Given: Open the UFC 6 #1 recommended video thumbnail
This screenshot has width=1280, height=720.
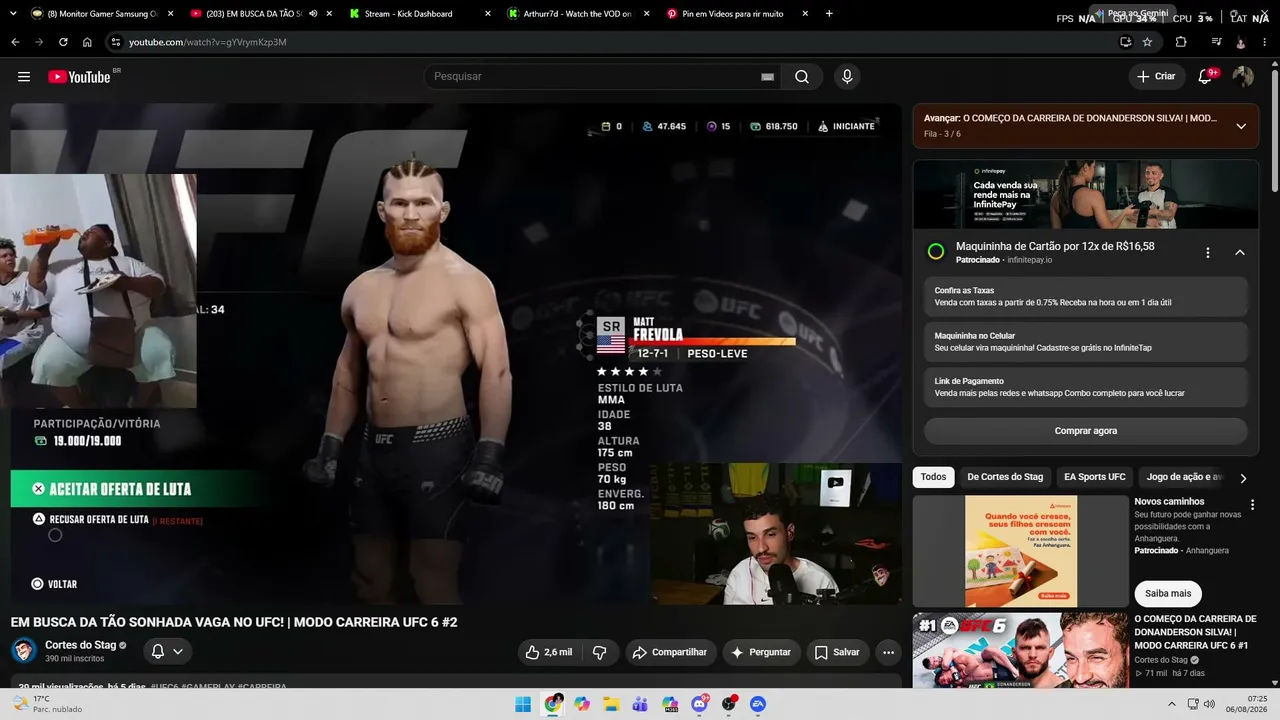Looking at the screenshot, I should click(1020, 650).
